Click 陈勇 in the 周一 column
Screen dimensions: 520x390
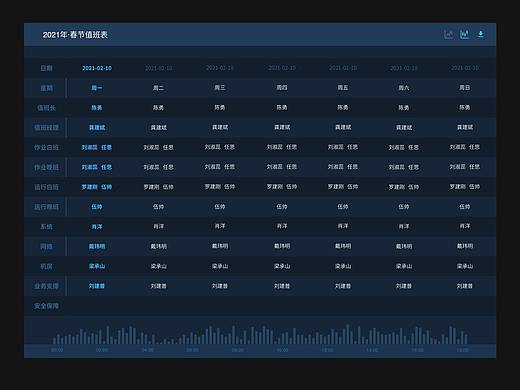point(97,108)
